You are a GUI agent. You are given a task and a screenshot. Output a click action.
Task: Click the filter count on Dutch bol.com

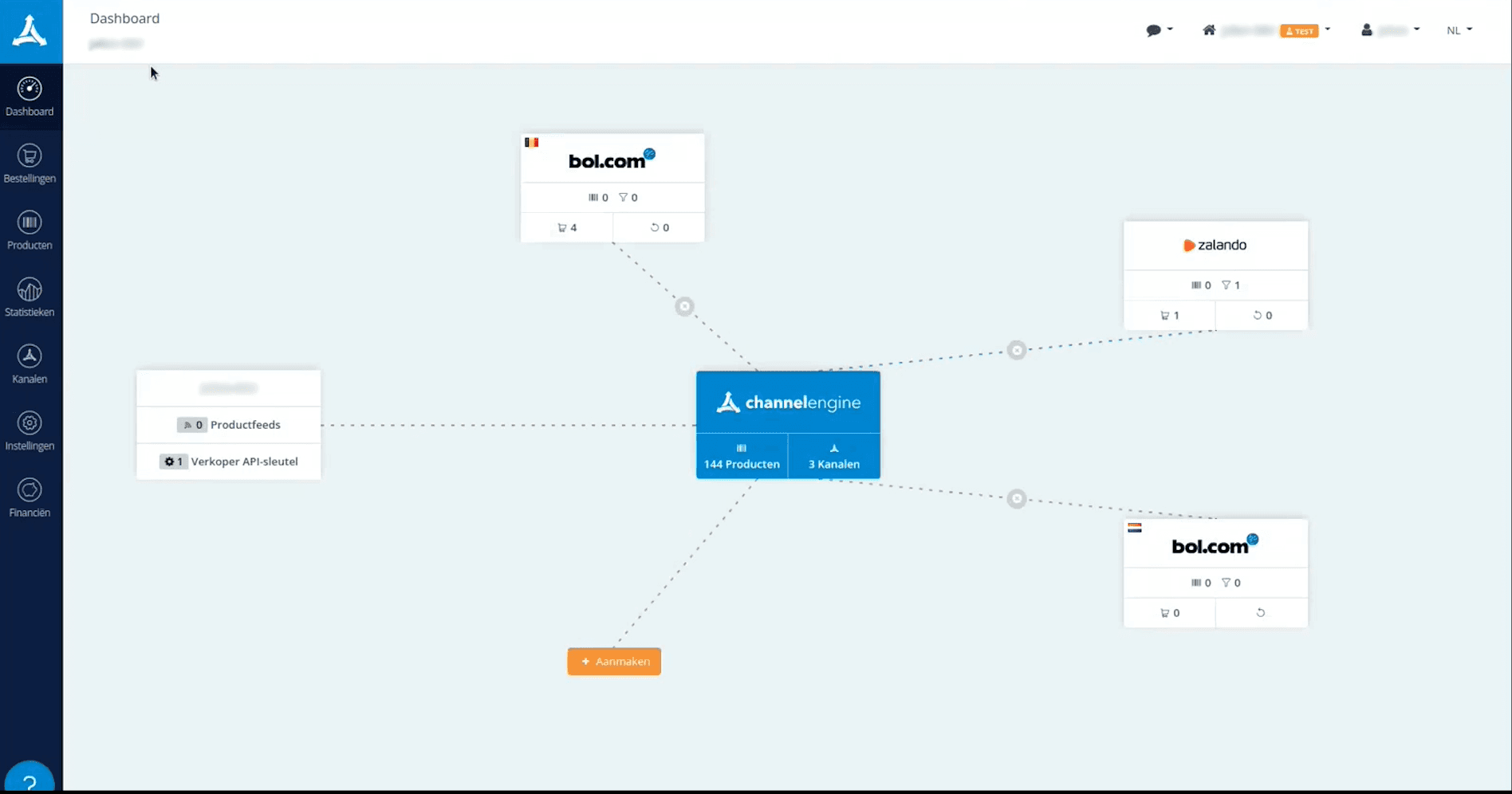(x=1231, y=583)
